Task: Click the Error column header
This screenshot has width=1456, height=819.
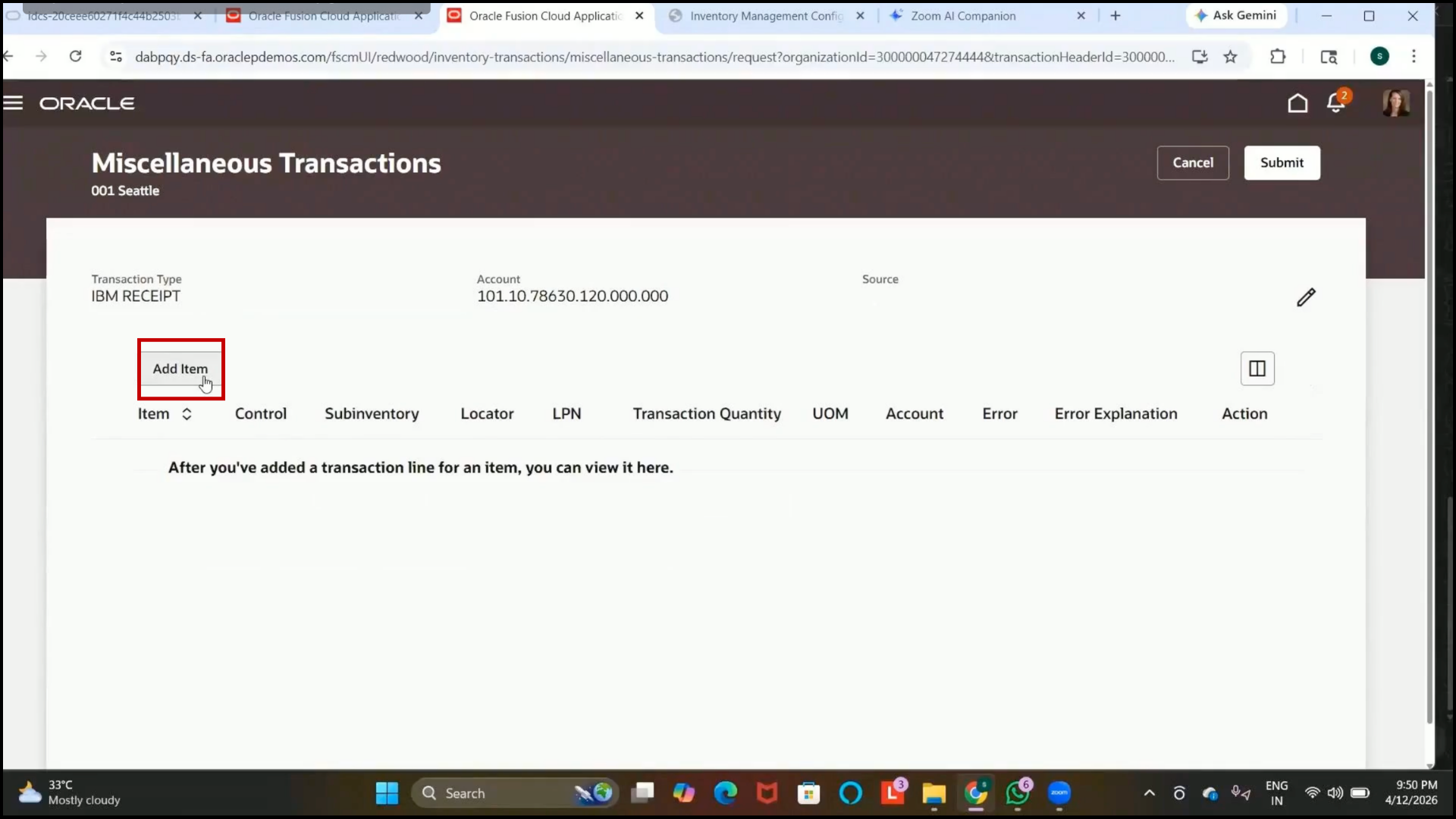Action: pos(999,414)
